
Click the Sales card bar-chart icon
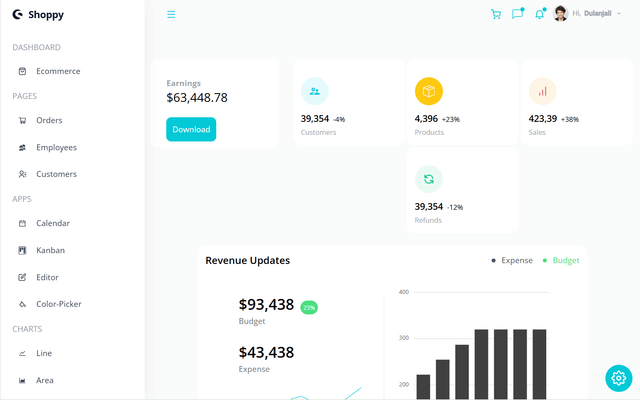[x=542, y=91]
